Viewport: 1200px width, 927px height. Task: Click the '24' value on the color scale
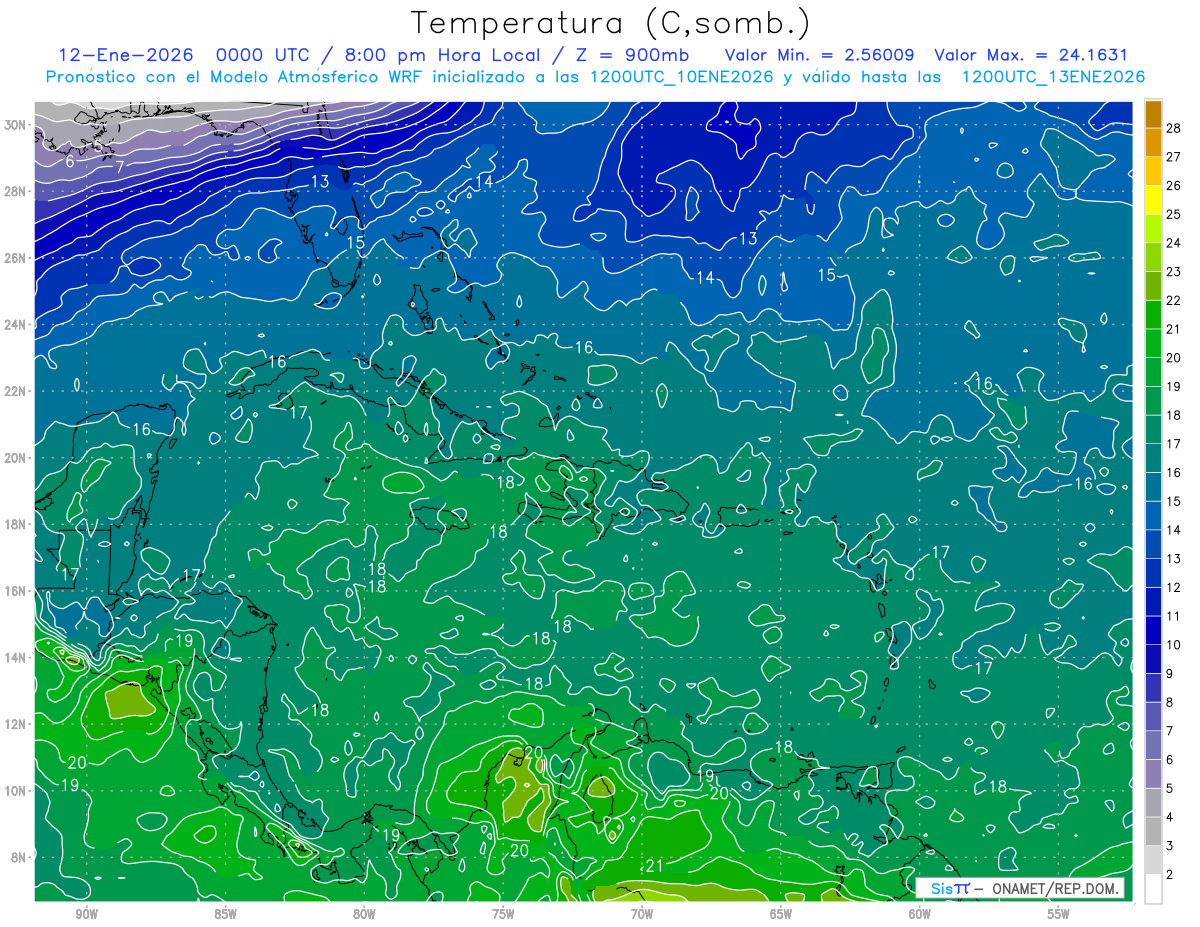[x=1174, y=243]
